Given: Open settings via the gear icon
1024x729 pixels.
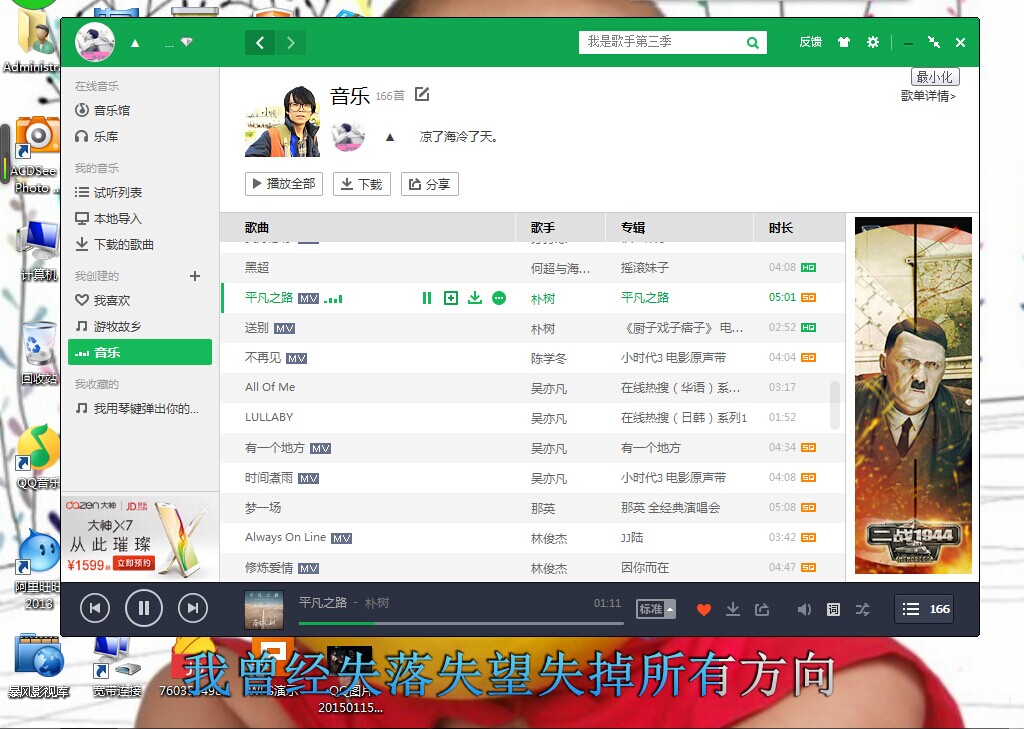Looking at the screenshot, I should (873, 42).
